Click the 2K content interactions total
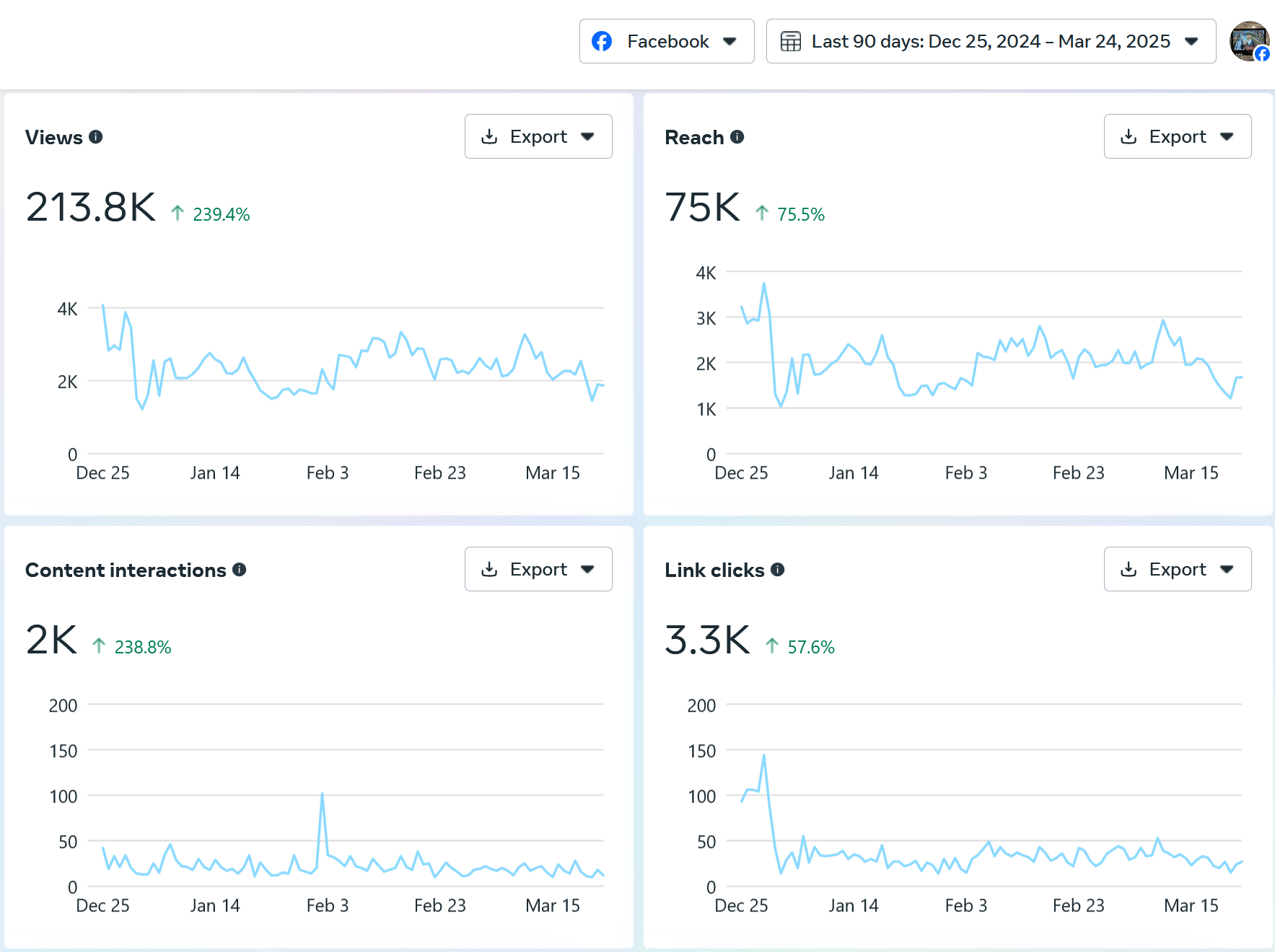The height and width of the screenshot is (952, 1275). tap(51, 640)
